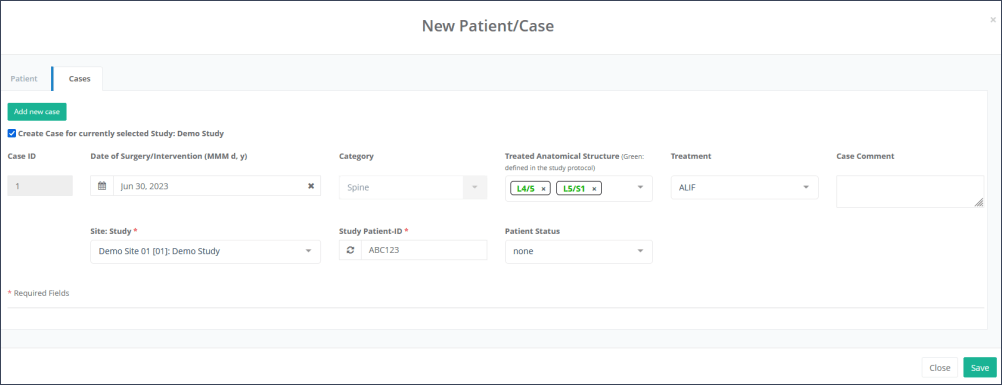The height and width of the screenshot is (385, 1002).
Task: Click the Study Patient-ID field with ABC123
Action: click(x=424, y=250)
